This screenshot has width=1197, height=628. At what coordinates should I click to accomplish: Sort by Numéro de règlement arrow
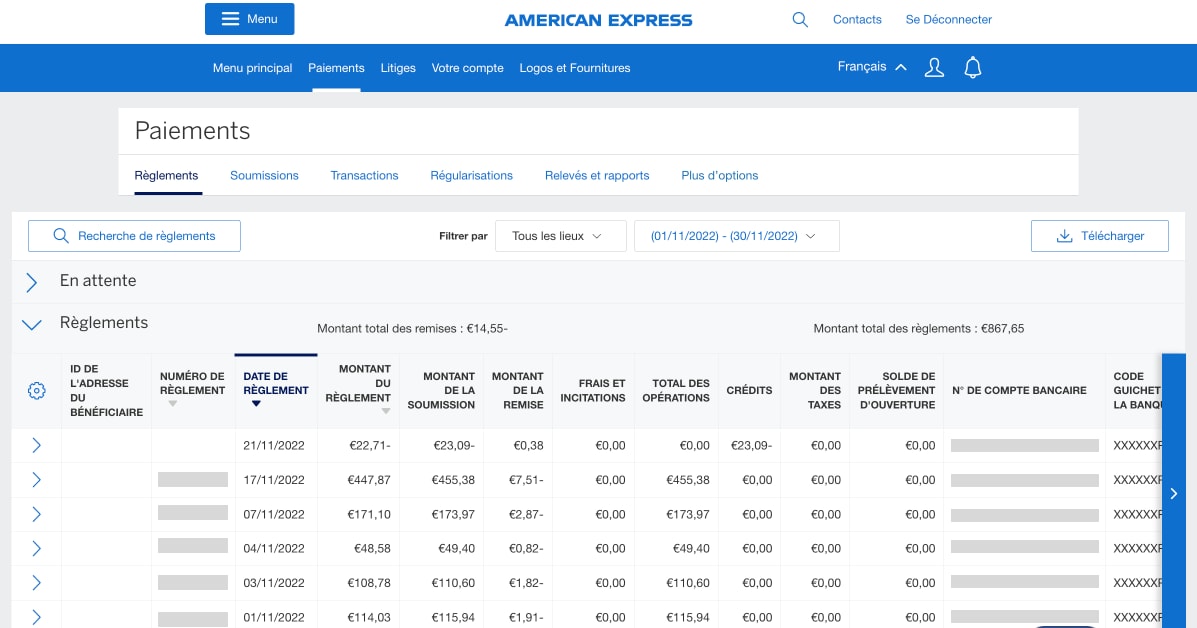173,404
